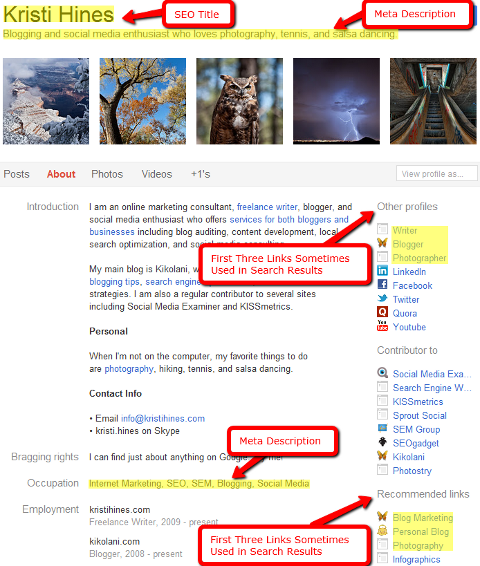
Task: Click the Social Media Examiner icon
Action: pyautogui.click(x=382, y=373)
